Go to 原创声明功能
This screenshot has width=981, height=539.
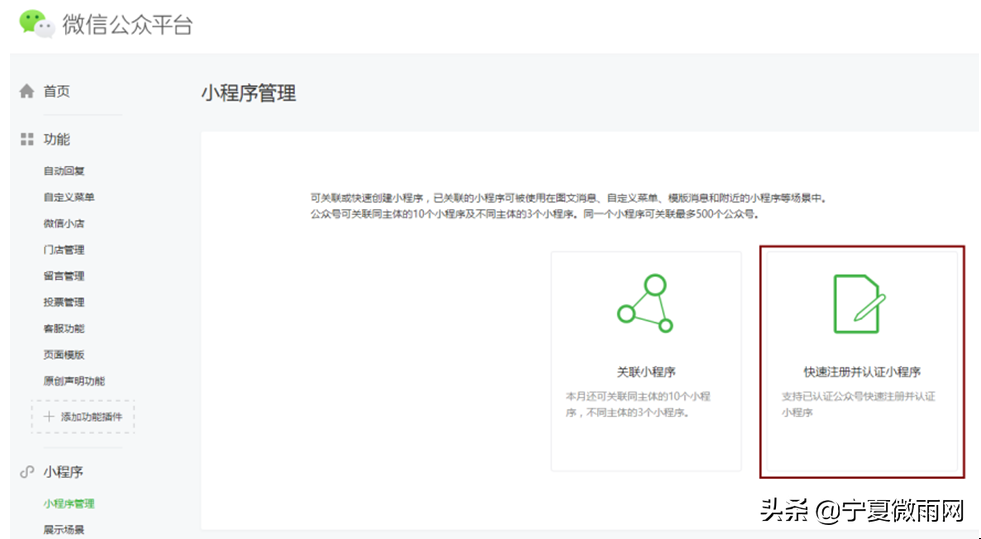(x=74, y=381)
